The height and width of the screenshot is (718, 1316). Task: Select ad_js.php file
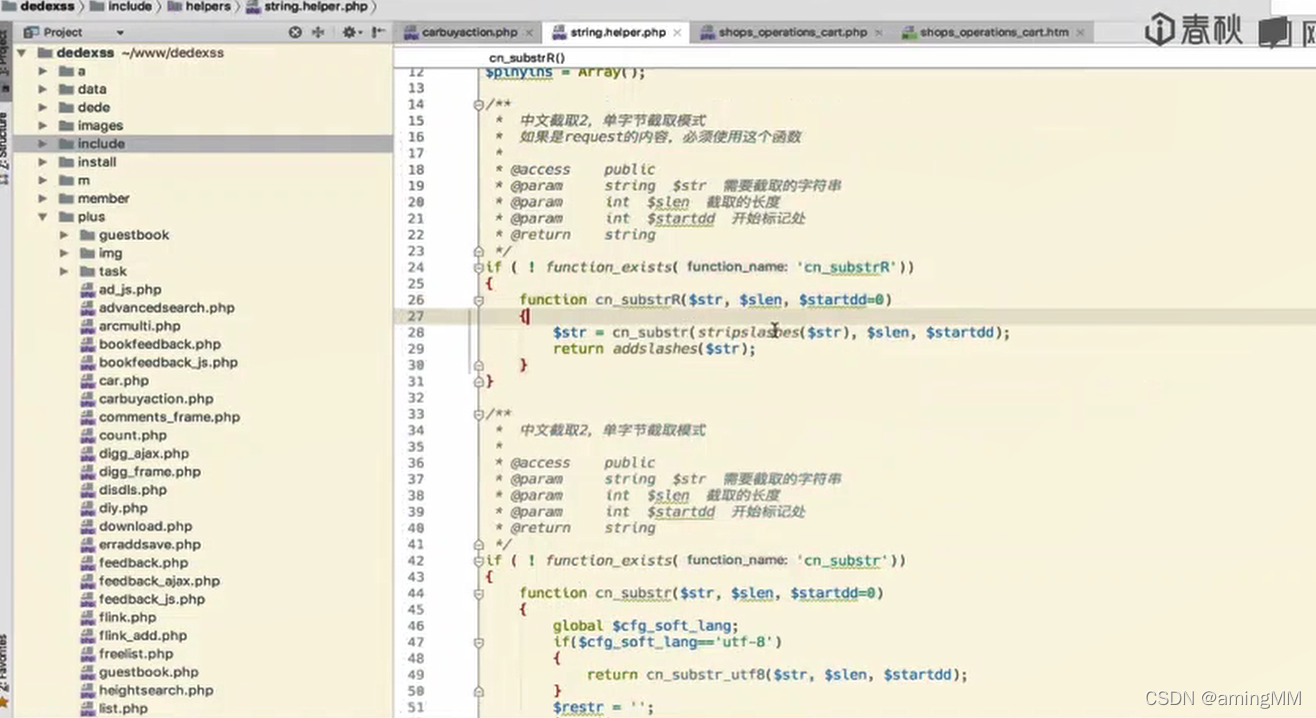[130, 289]
